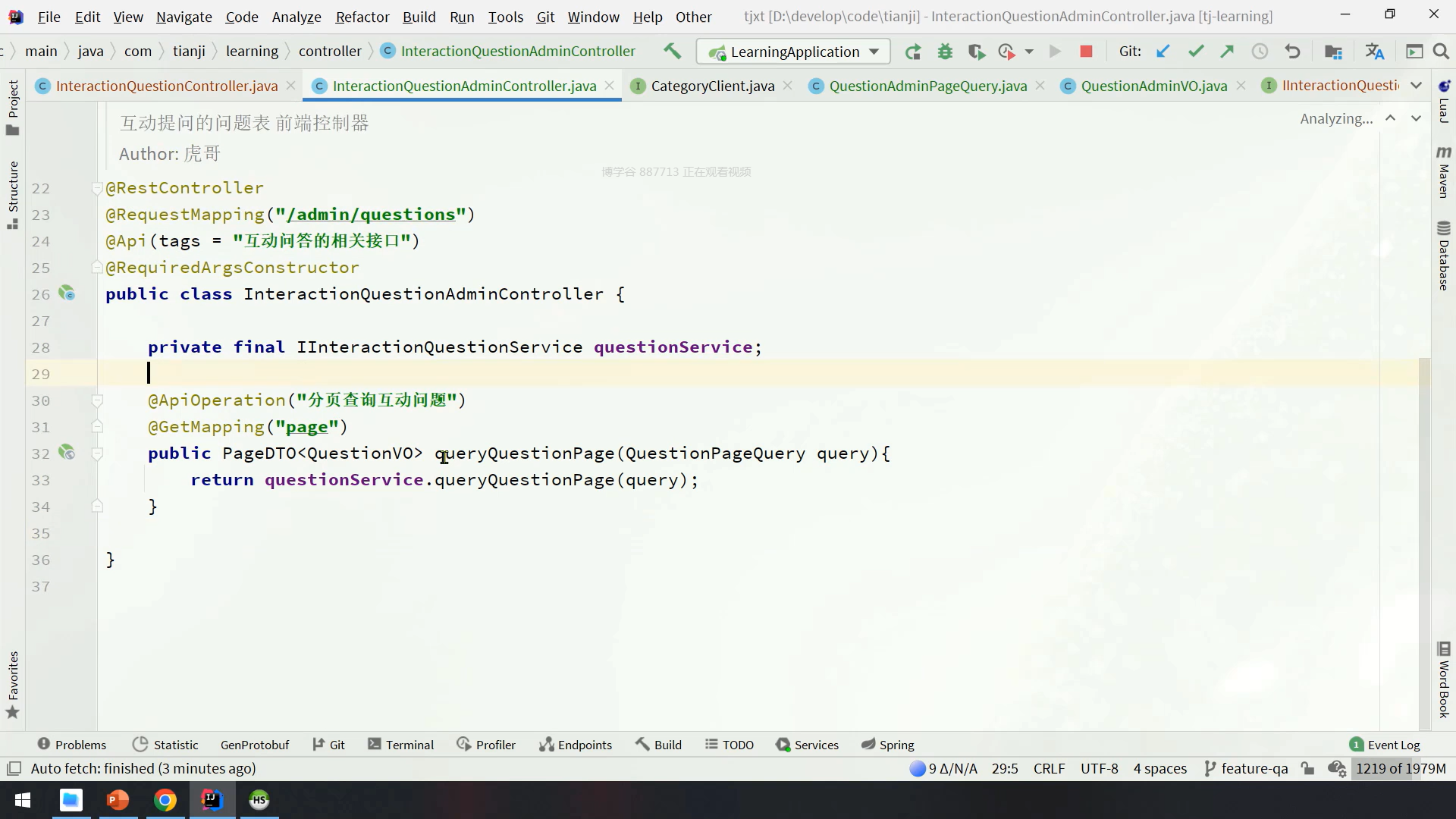Image resolution: width=1456 pixels, height=819 pixels.
Task: Click the Rollback undo arrow icon
Action: [x=1293, y=52]
